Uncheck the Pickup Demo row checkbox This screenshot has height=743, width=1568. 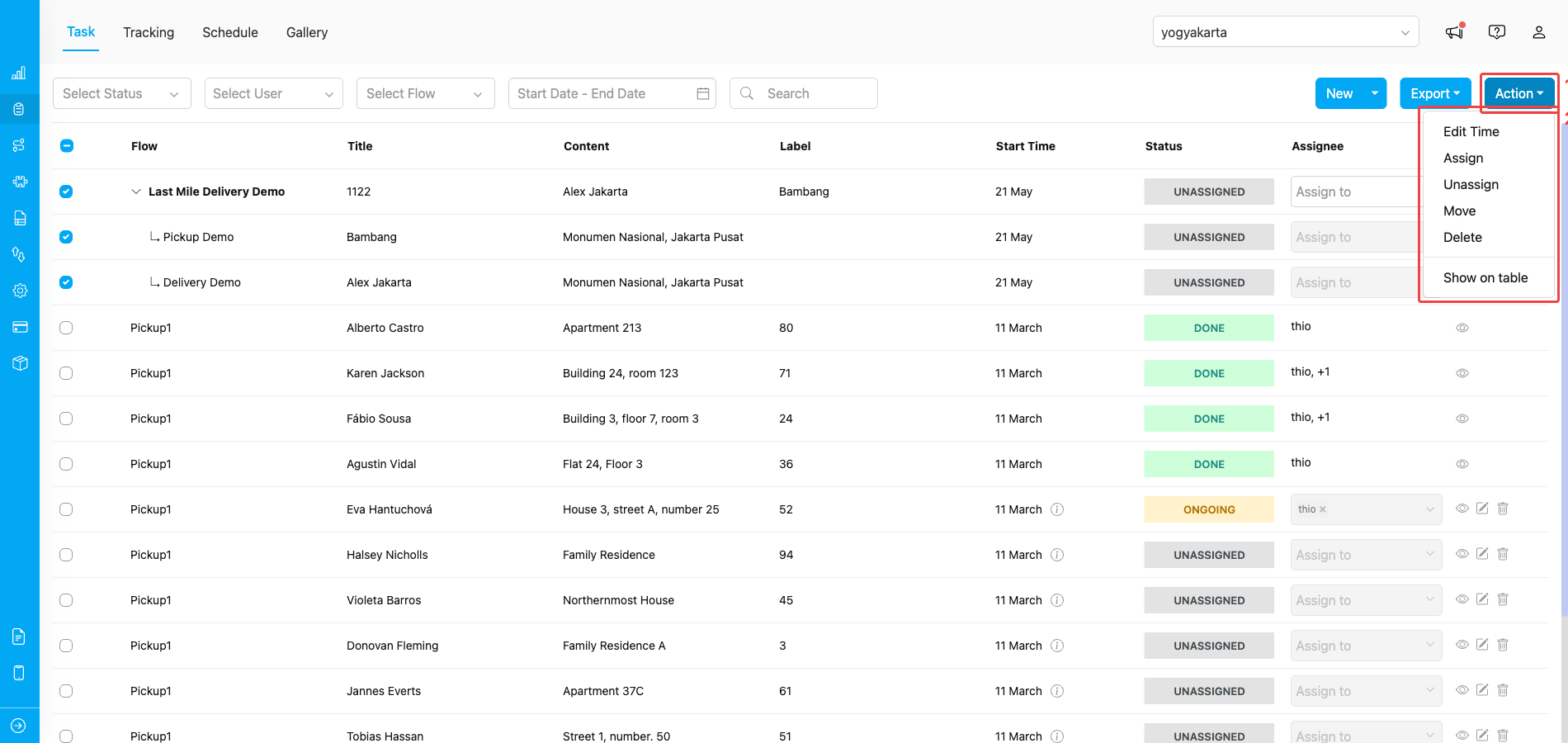pyautogui.click(x=66, y=237)
